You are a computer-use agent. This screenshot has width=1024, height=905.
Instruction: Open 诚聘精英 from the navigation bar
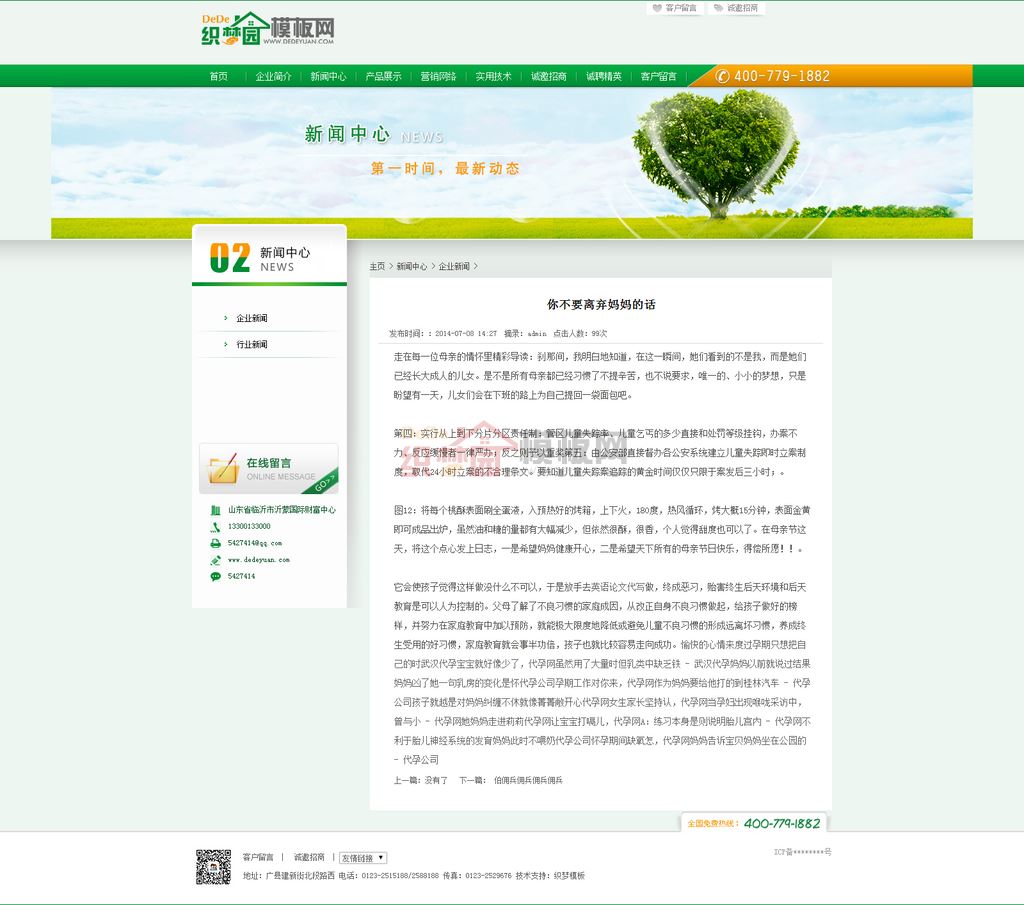click(603, 76)
